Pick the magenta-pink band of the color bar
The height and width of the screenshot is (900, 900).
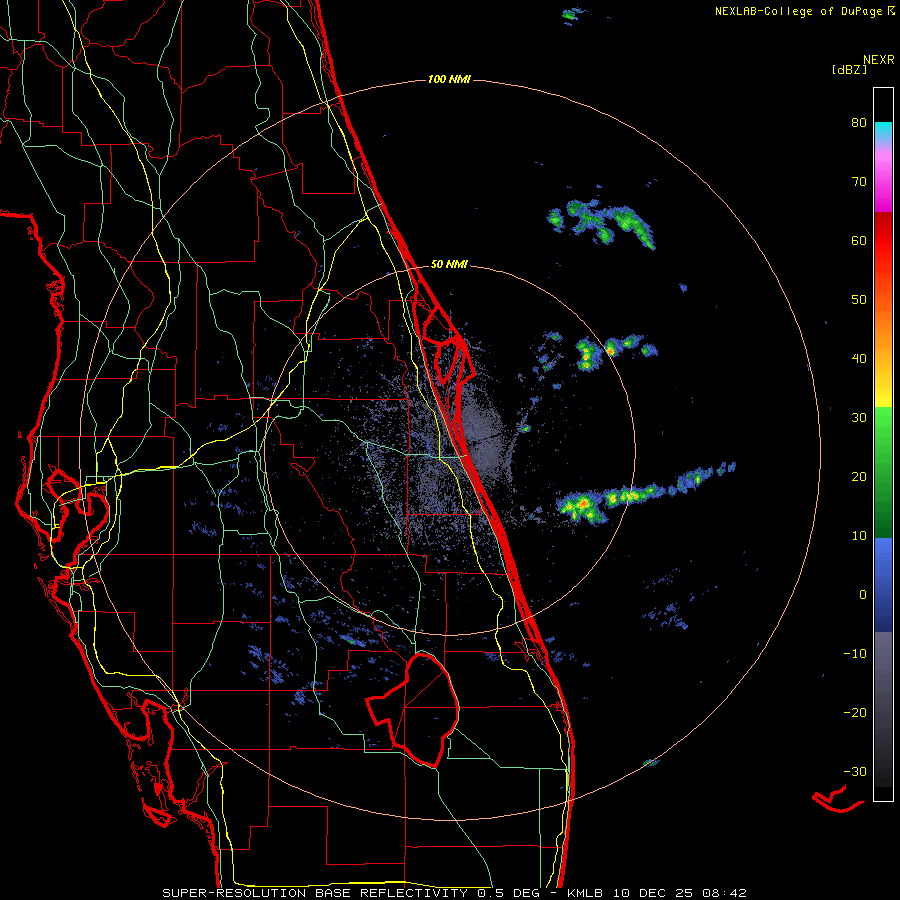click(883, 179)
